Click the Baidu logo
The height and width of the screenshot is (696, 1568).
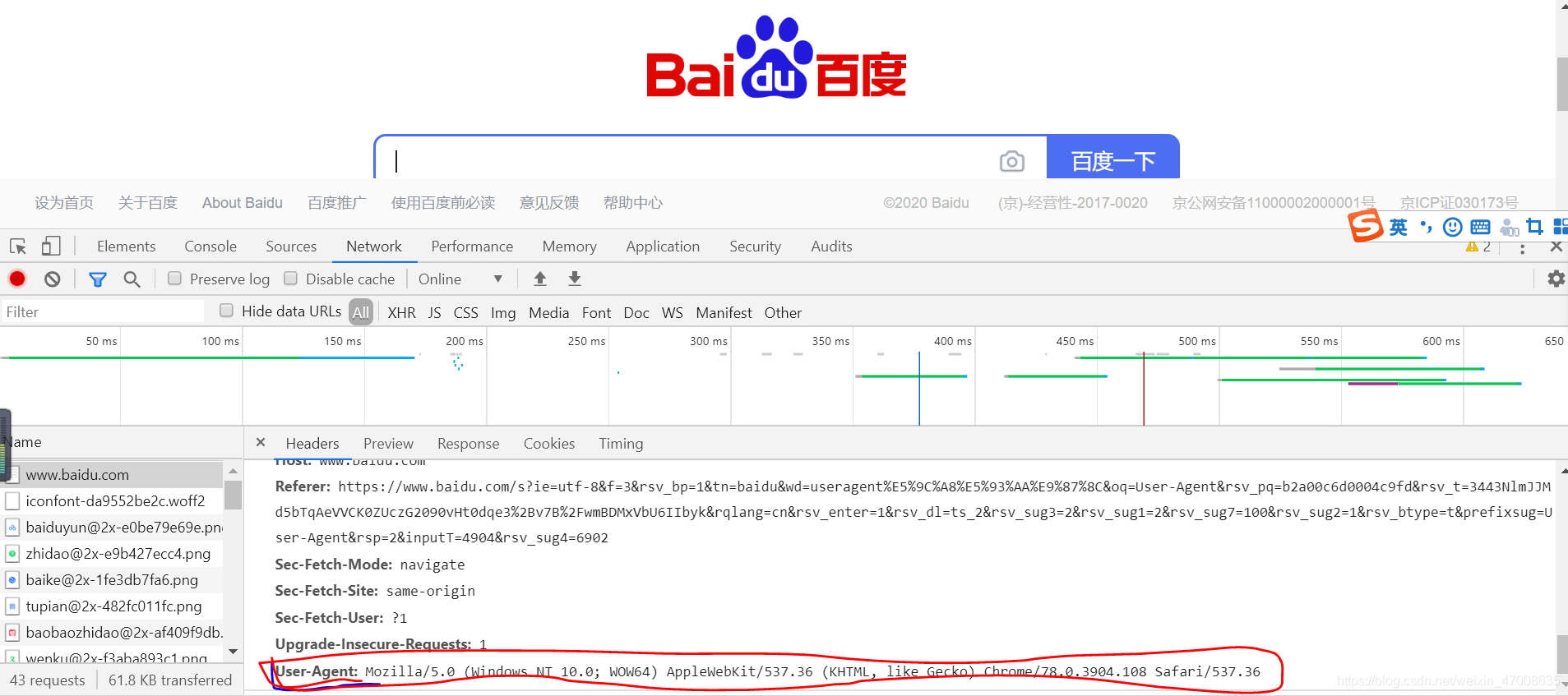776,58
